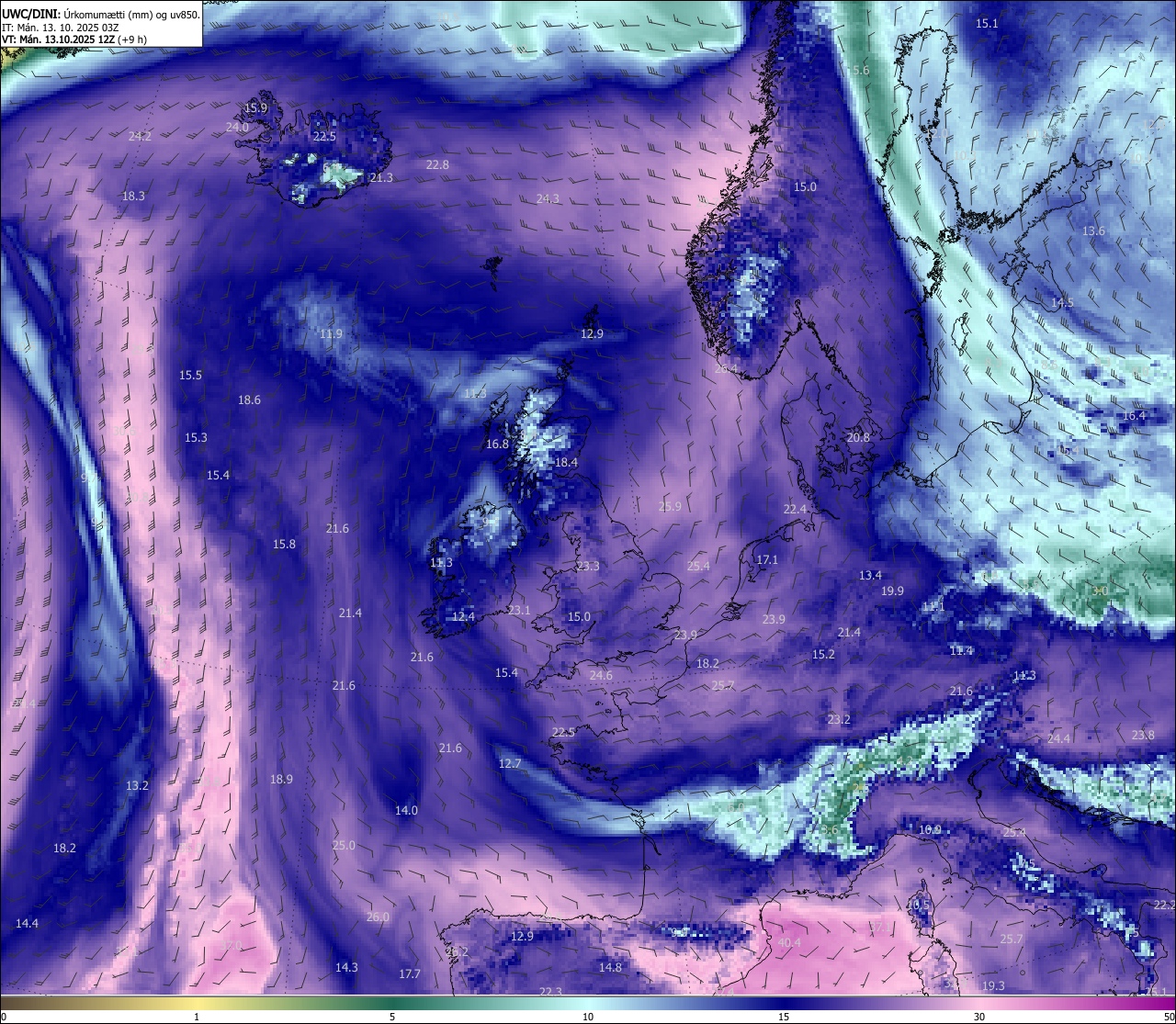Click the '23.1' value in the Irish Sea
This screenshot has height=1024, width=1176.
pyautogui.click(x=519, y=610)
